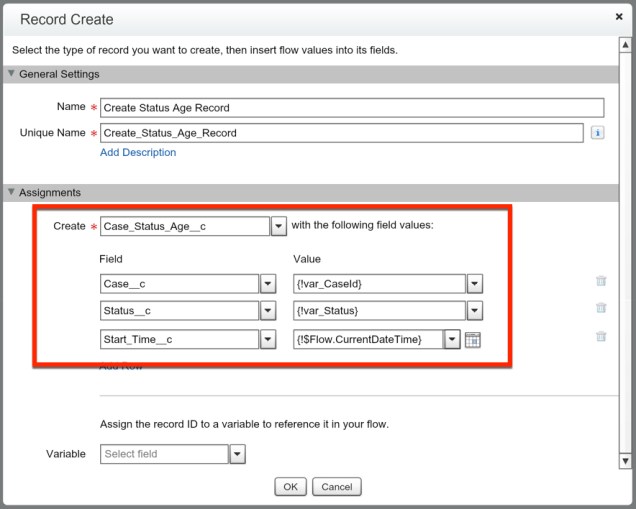Delete the Status__c field row
636x509 pixels.
pos(600,309)
